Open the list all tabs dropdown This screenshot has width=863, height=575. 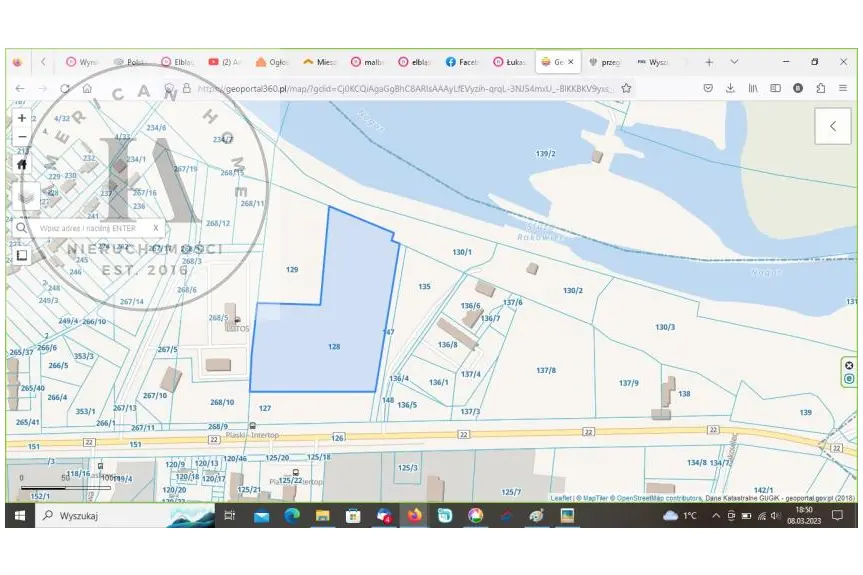(734, 62)
